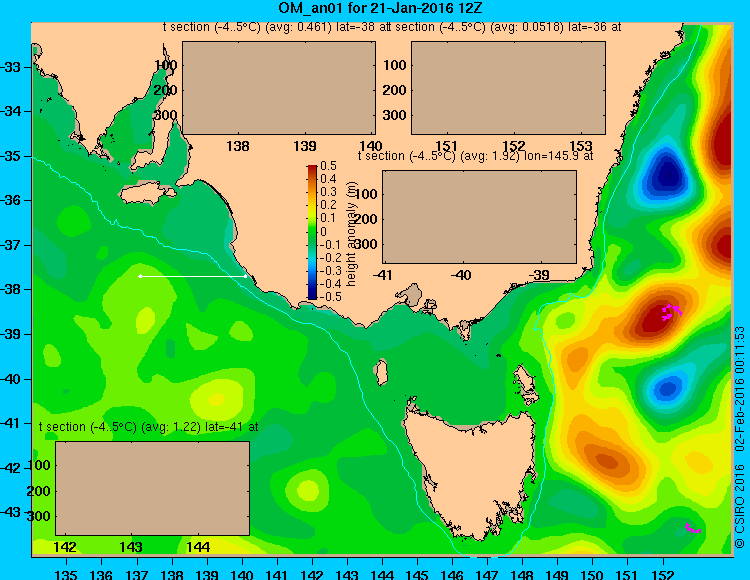Select the height anomaly color bar

pyautogui.click(x=312, y=232)
